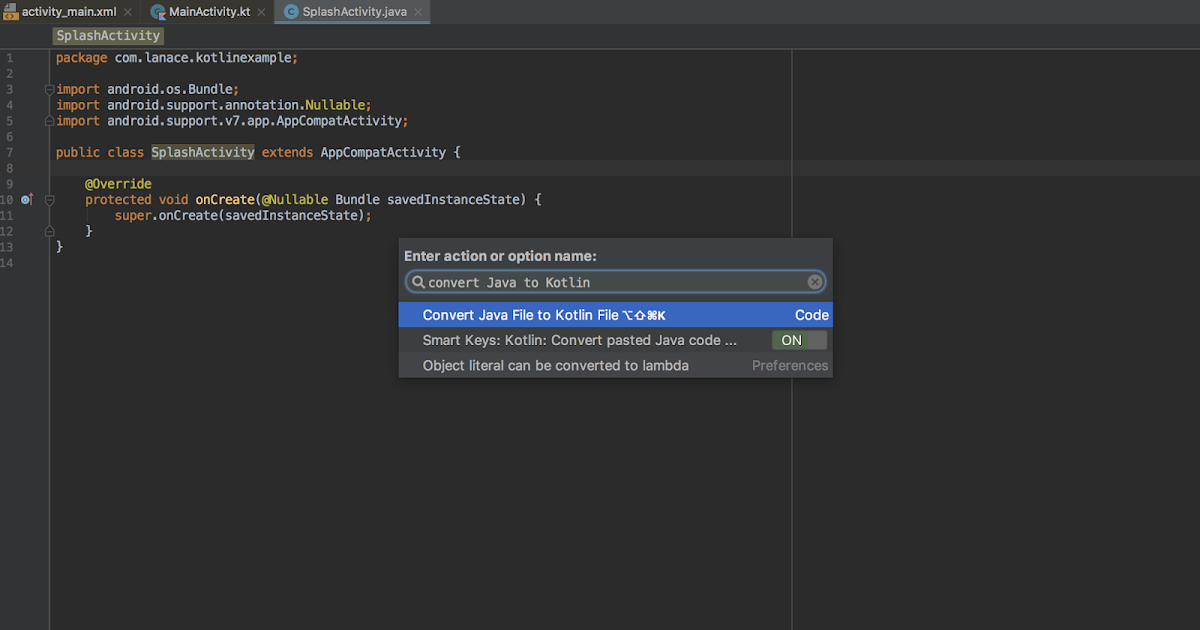Viewport: 1200px width, 630px height.
Task: Click the onCreate method name
Action: click(225, 200)
